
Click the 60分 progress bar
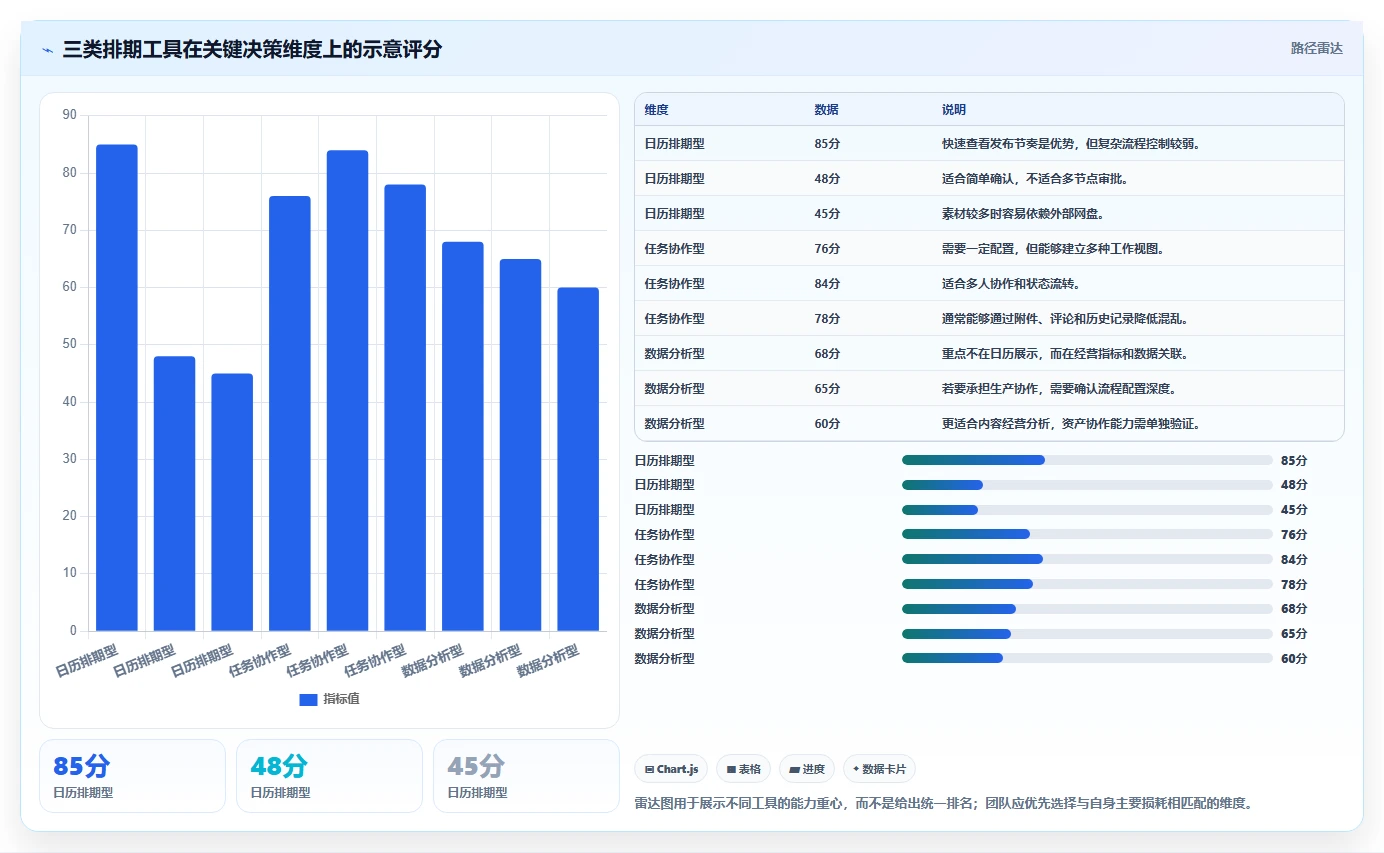(x=1087, y=658)
